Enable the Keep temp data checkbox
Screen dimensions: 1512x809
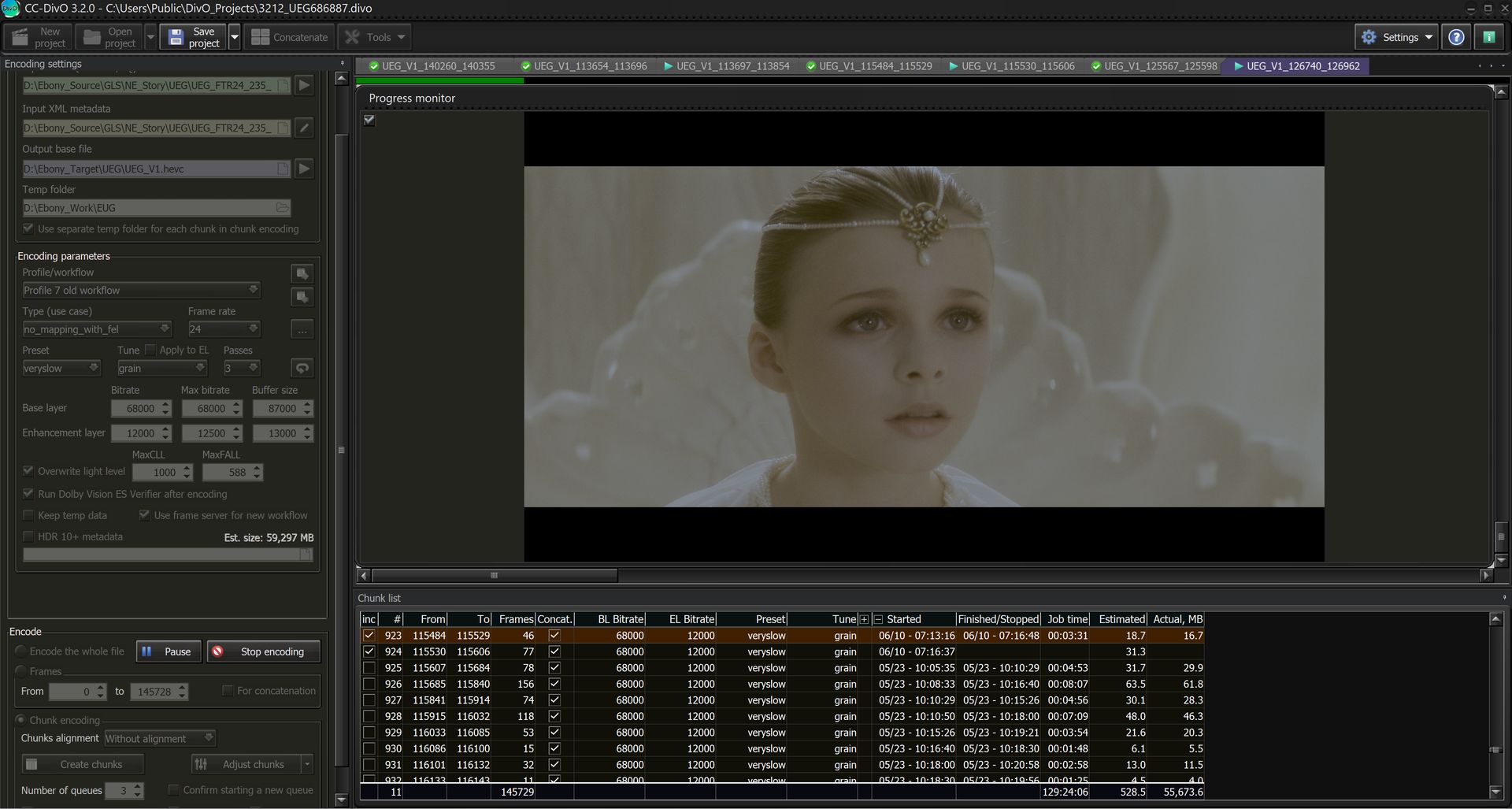point(28,515)
